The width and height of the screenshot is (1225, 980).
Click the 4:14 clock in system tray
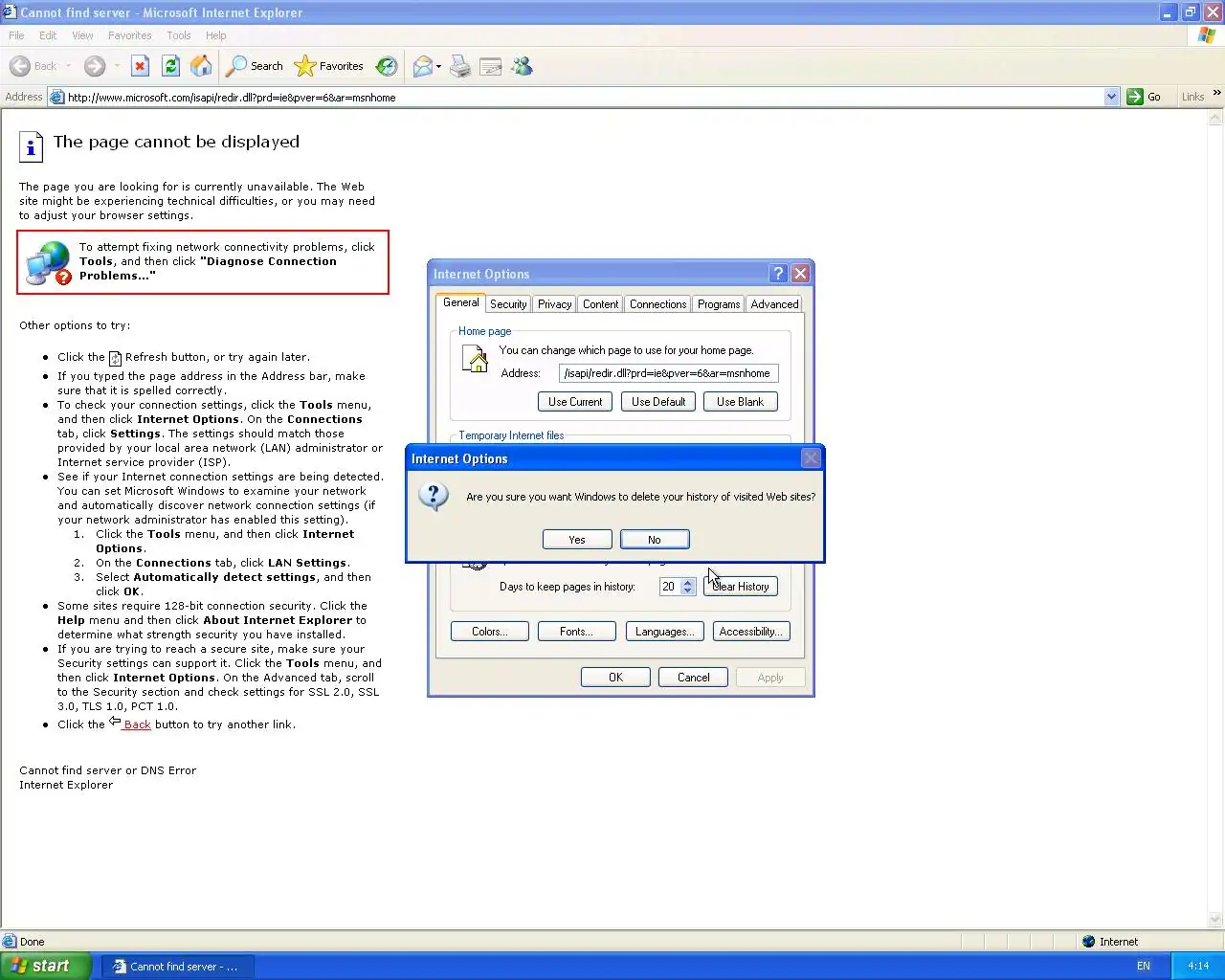click(1198, 967)
